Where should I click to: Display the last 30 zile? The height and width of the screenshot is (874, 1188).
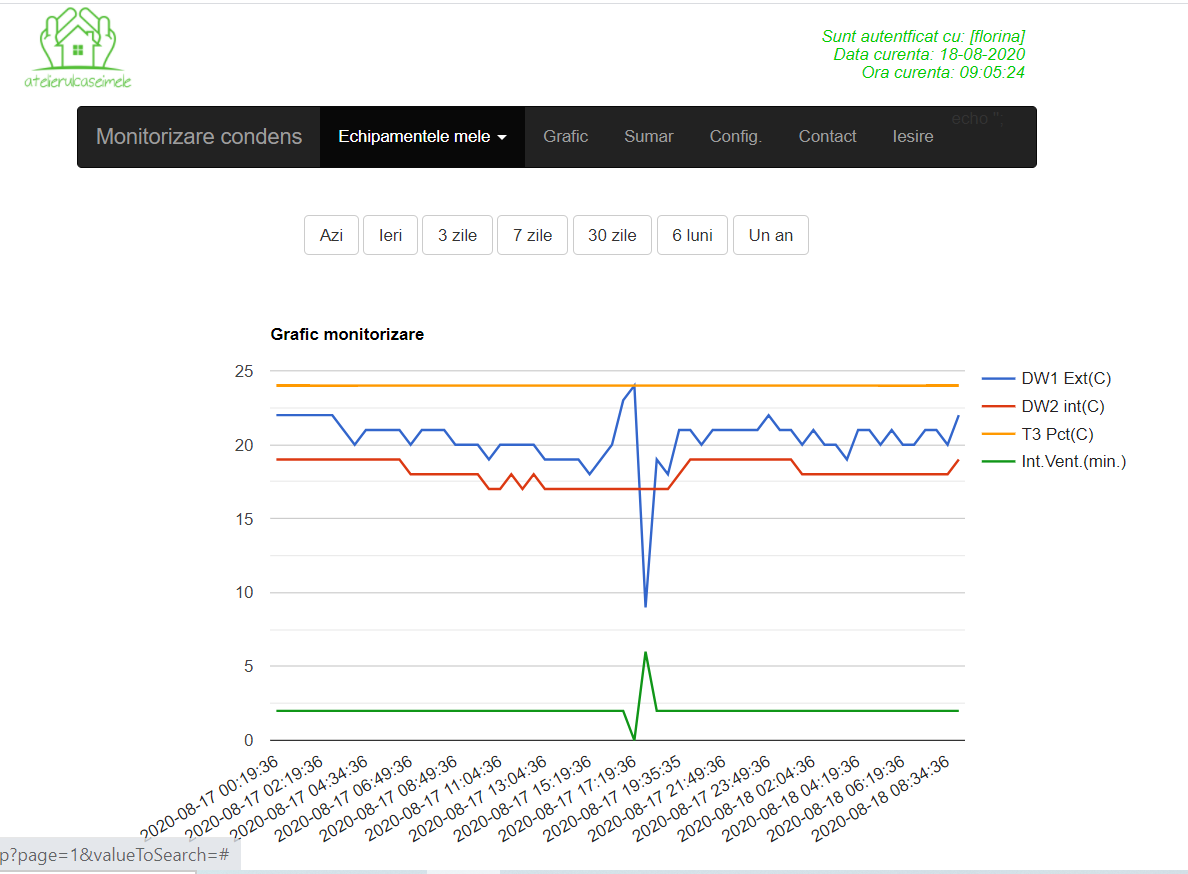point(612,235)
